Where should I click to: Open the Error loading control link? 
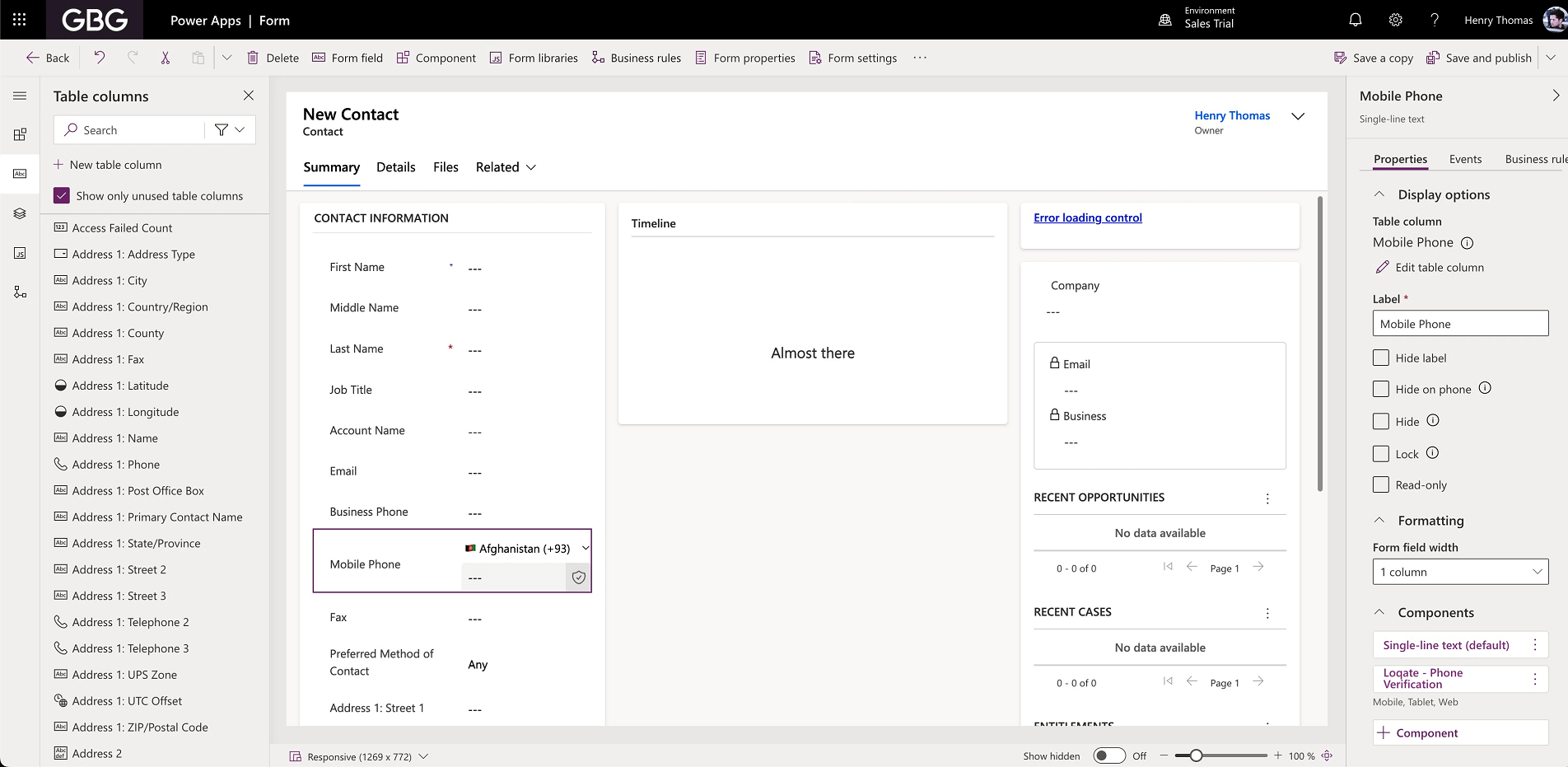1087,217
